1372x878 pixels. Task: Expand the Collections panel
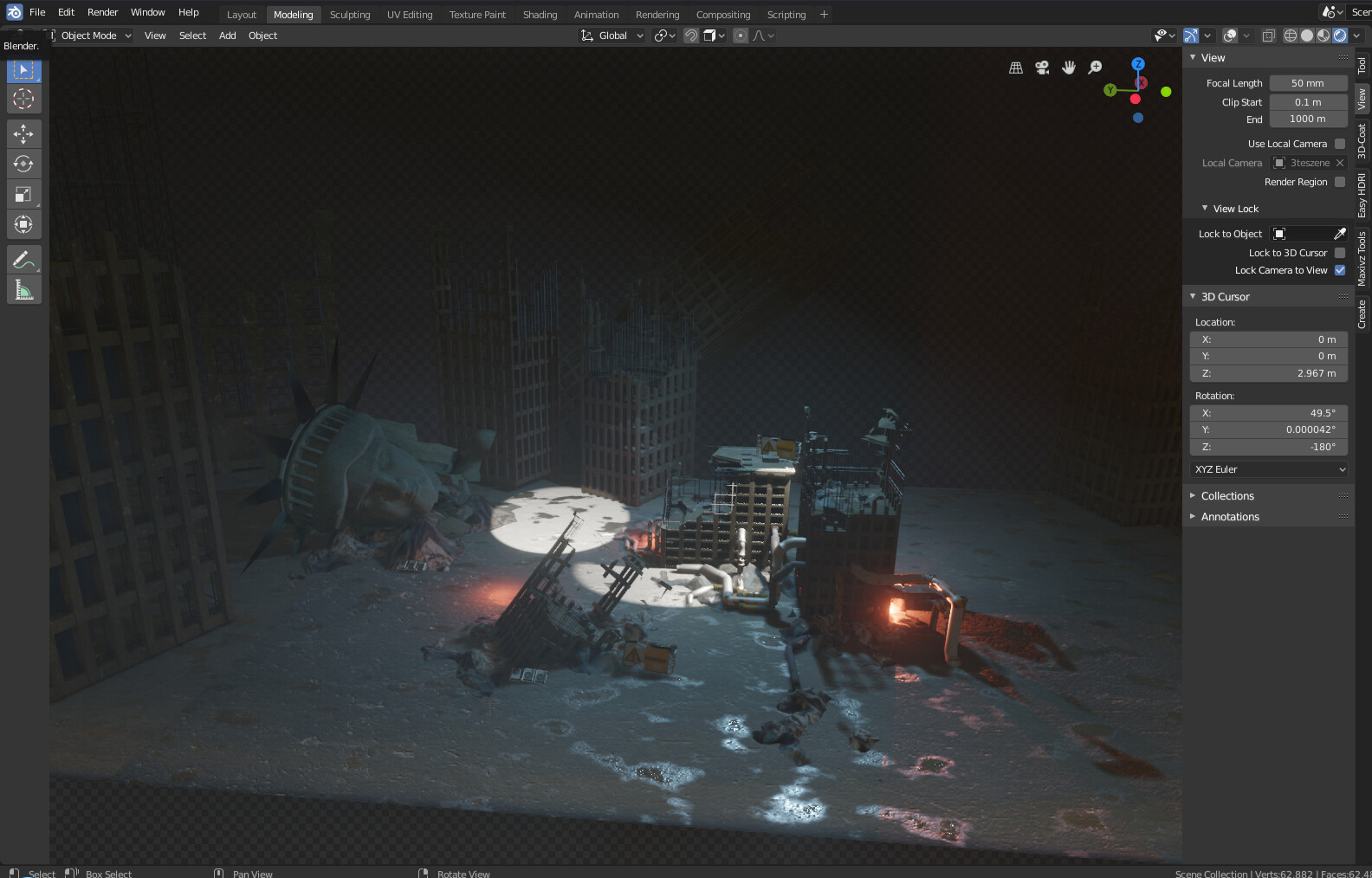click(1193, 495)
